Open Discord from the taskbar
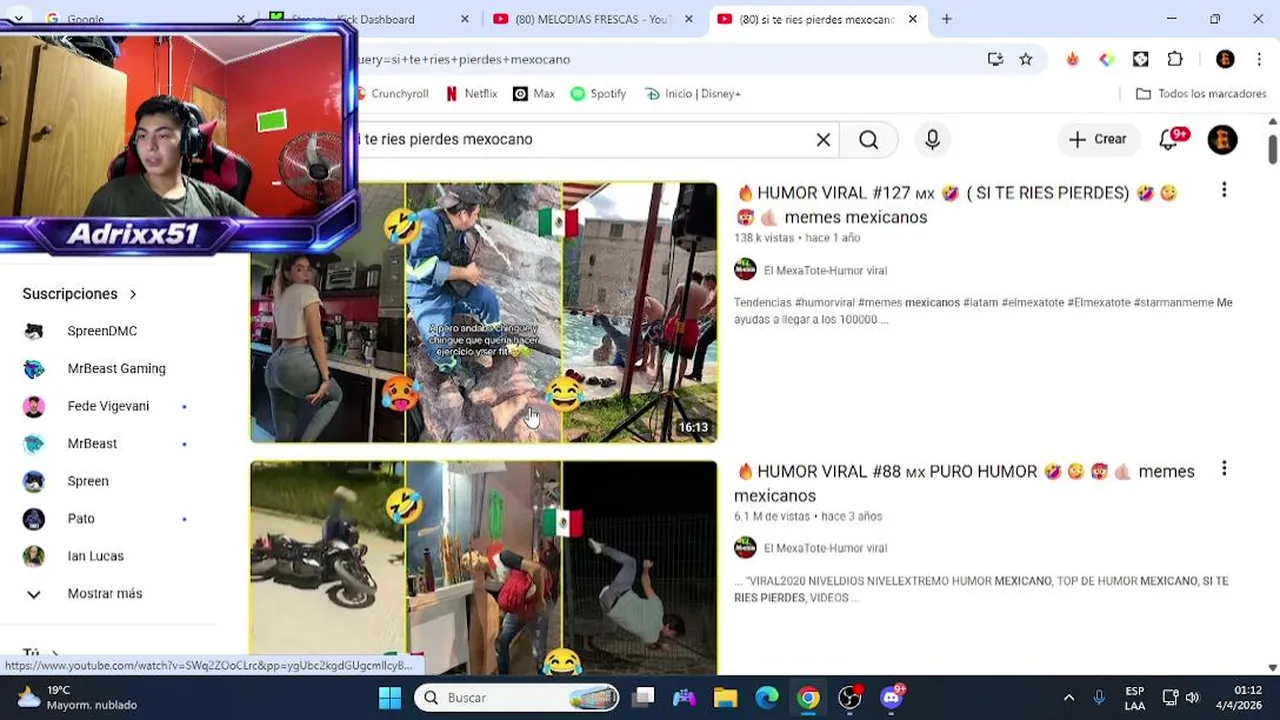This screenshot has height=720, width=1280. click(x=891, y=697)
